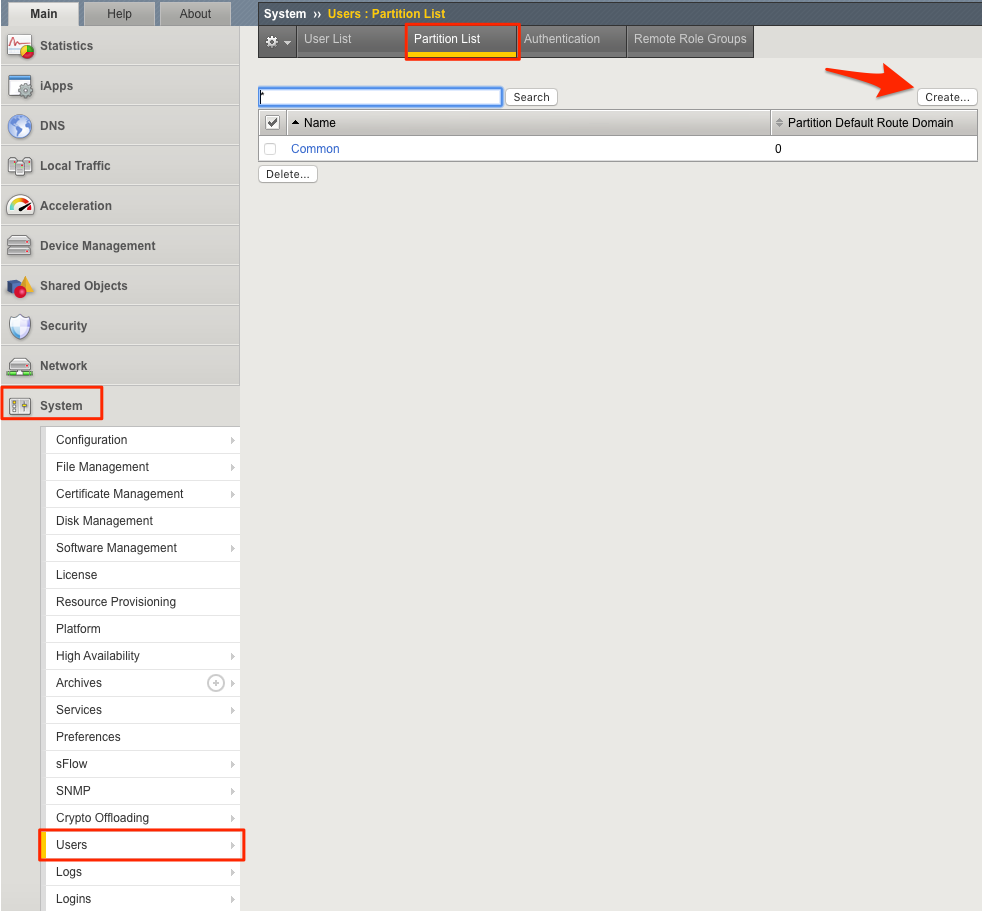
Task: Tick the checkbox next to Common partition
Action: (269, 148)
